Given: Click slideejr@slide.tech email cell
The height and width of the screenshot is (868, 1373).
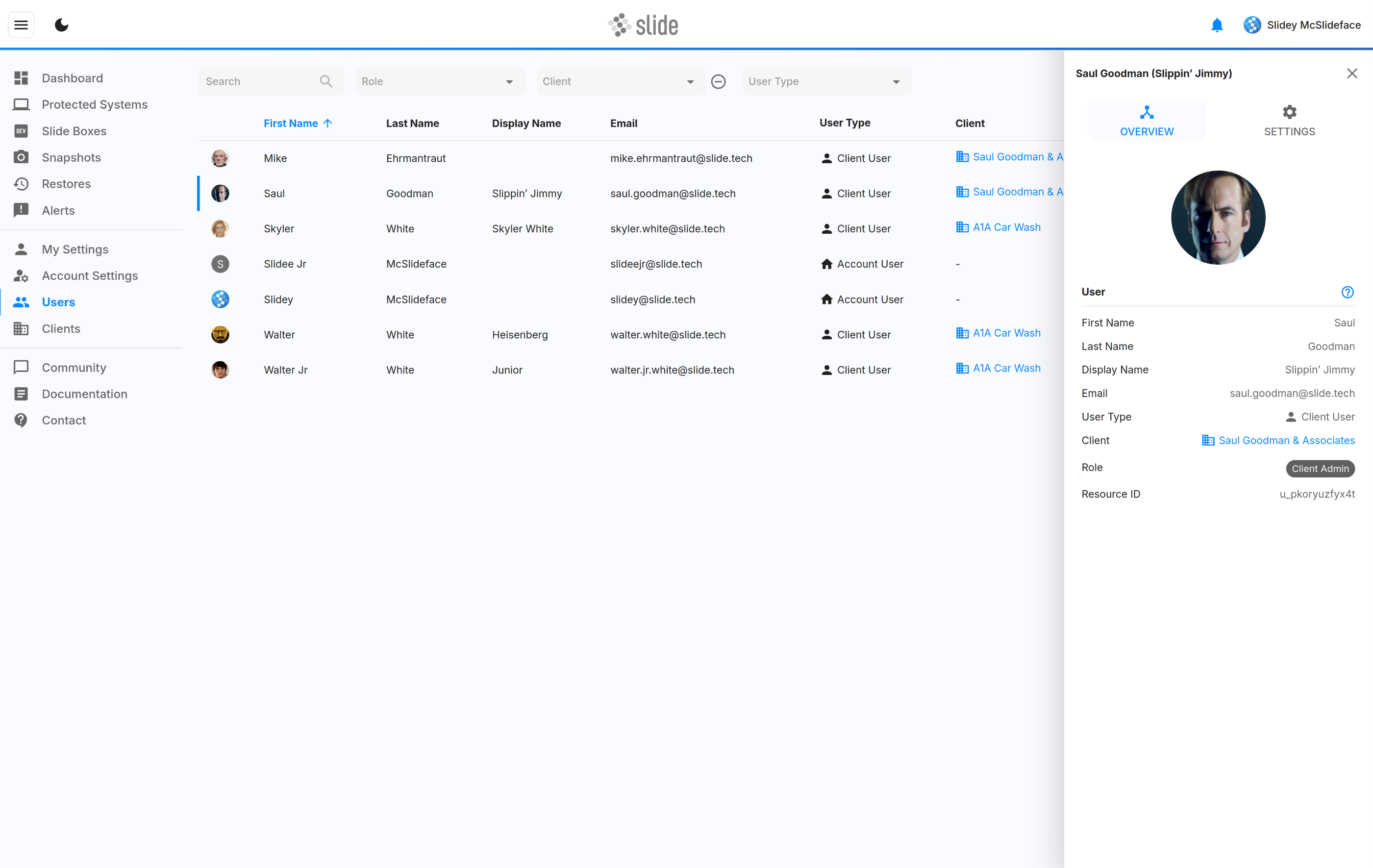Looking at the screenshot, I should pyautogui.click(x=656, y=264).
